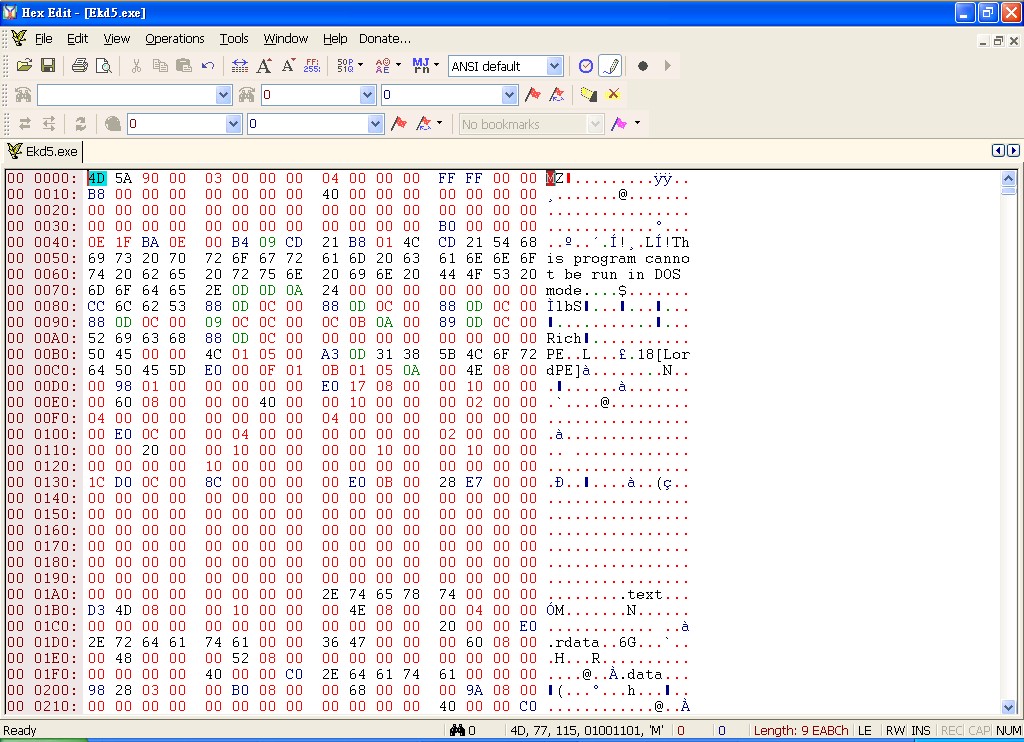1024x742 pixels.
Task: Click the Open file toolbar icon
Action: tap(24, 65)
